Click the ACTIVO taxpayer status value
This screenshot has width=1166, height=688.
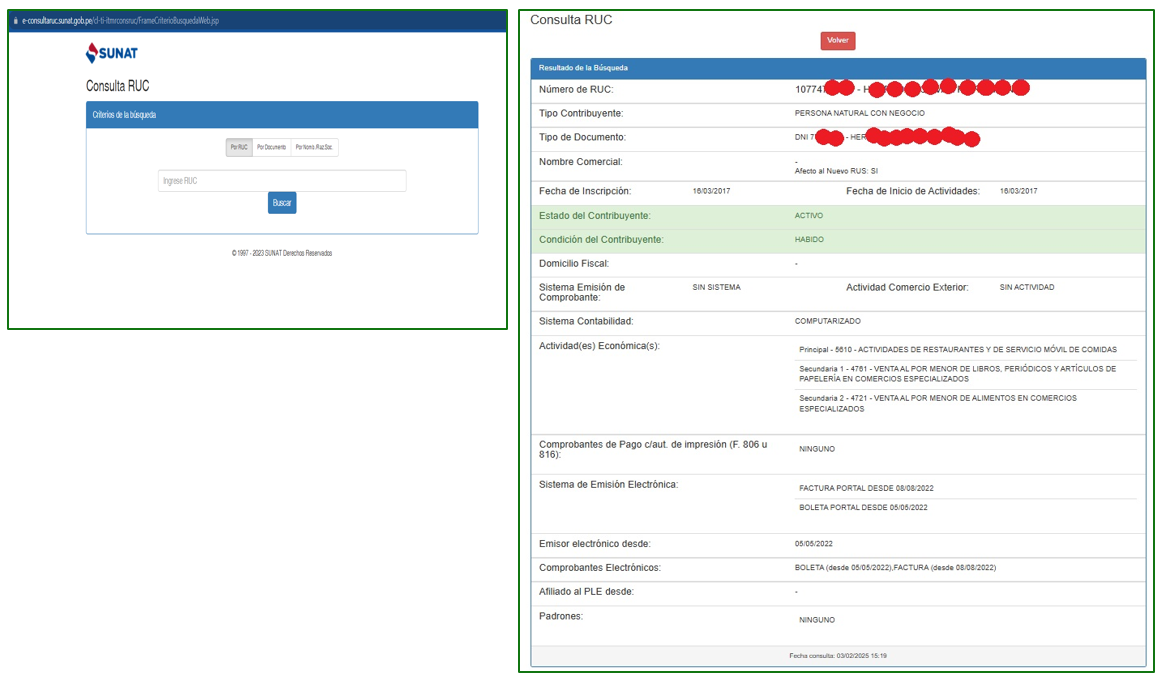click(x=809, y=216)
